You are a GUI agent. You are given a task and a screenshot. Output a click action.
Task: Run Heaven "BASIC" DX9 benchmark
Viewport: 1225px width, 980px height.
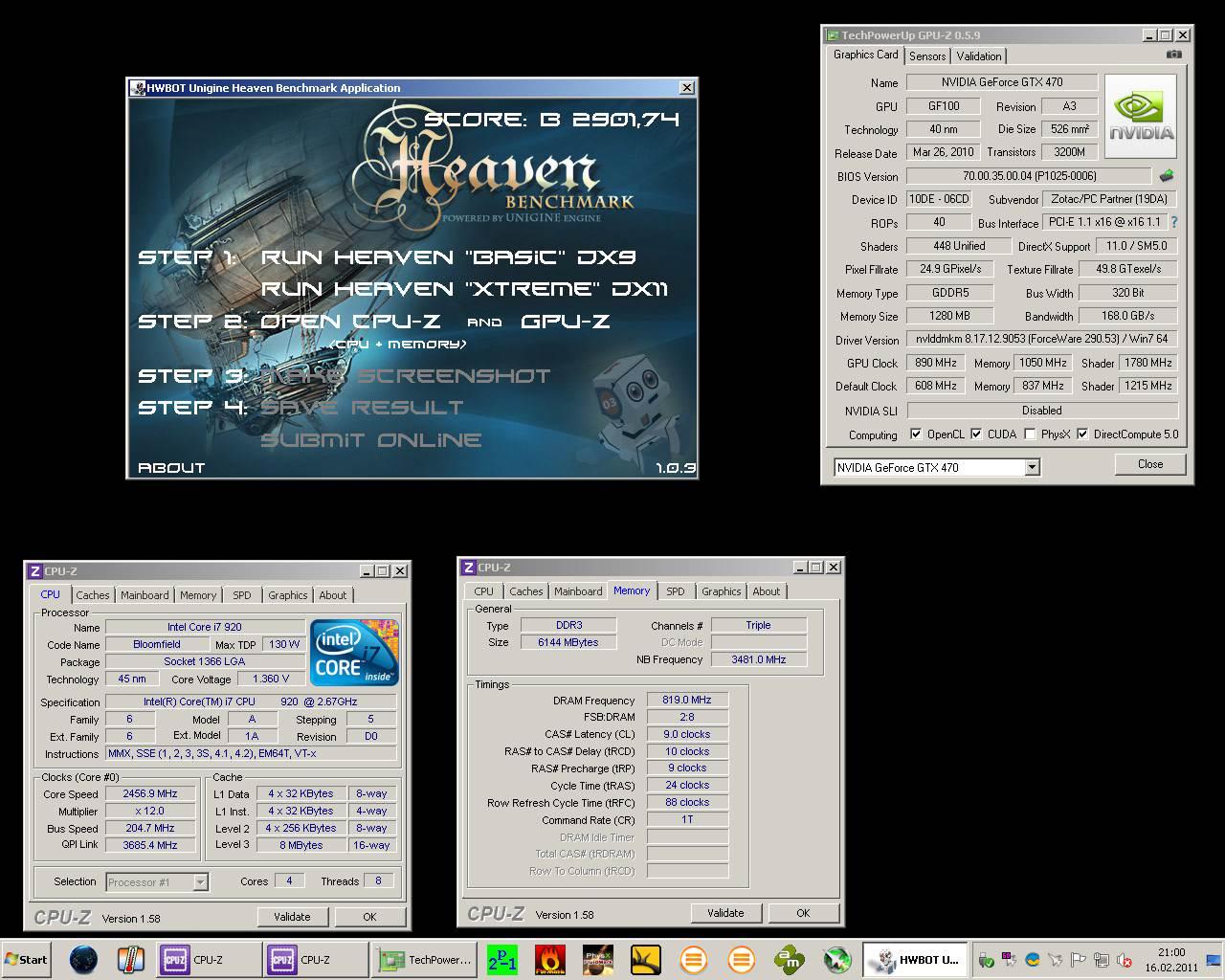click(449, 256)
